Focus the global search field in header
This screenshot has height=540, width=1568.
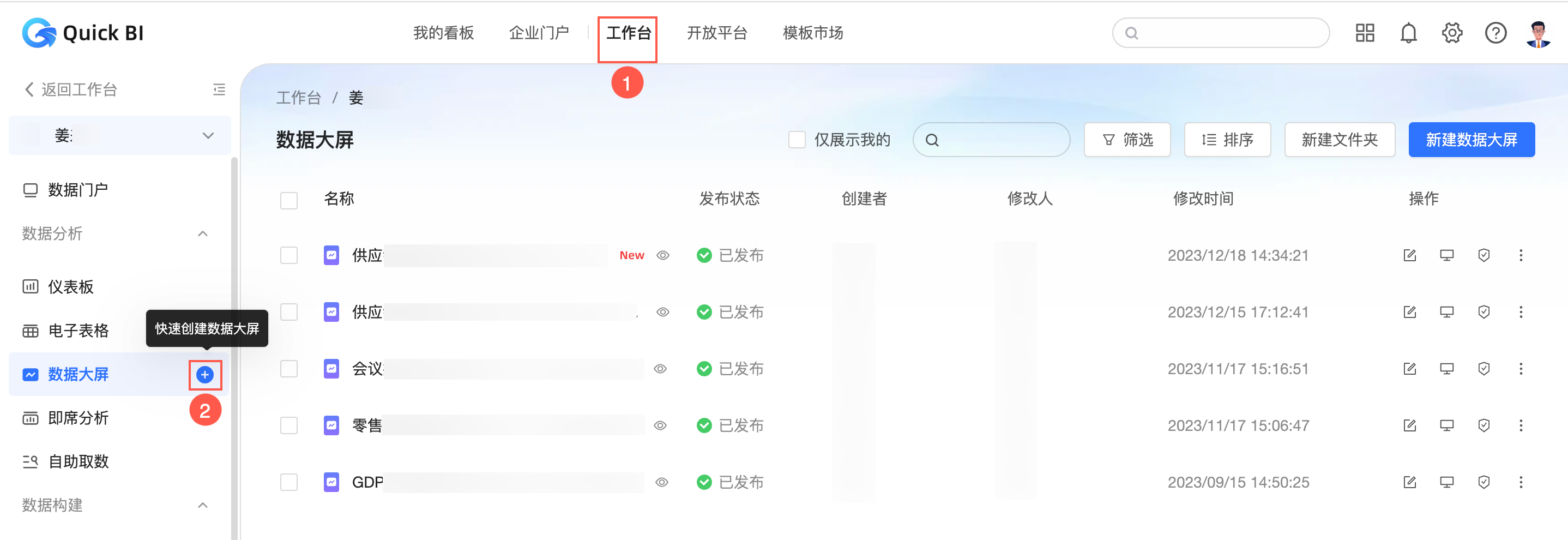tap(1221, 33)
